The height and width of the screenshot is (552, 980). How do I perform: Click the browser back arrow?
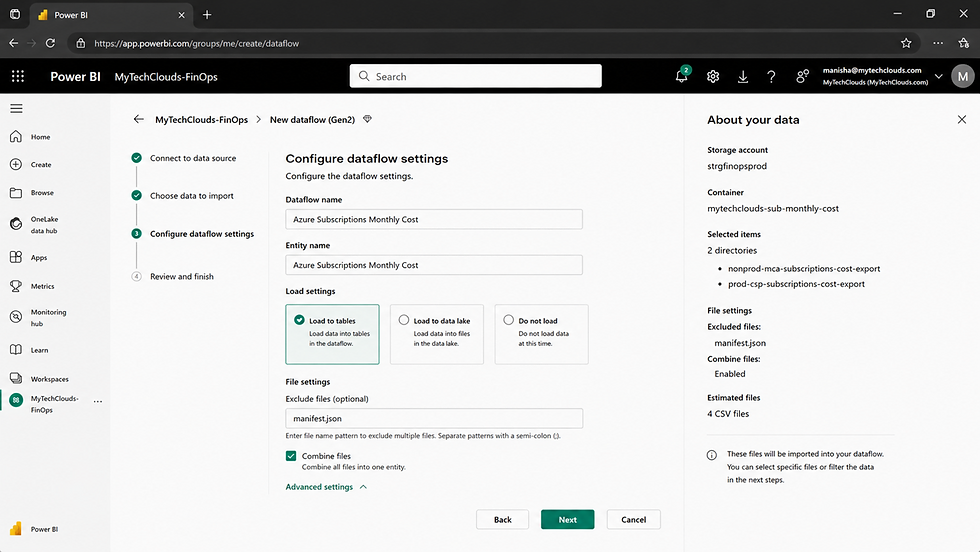(x=14, y=43)
